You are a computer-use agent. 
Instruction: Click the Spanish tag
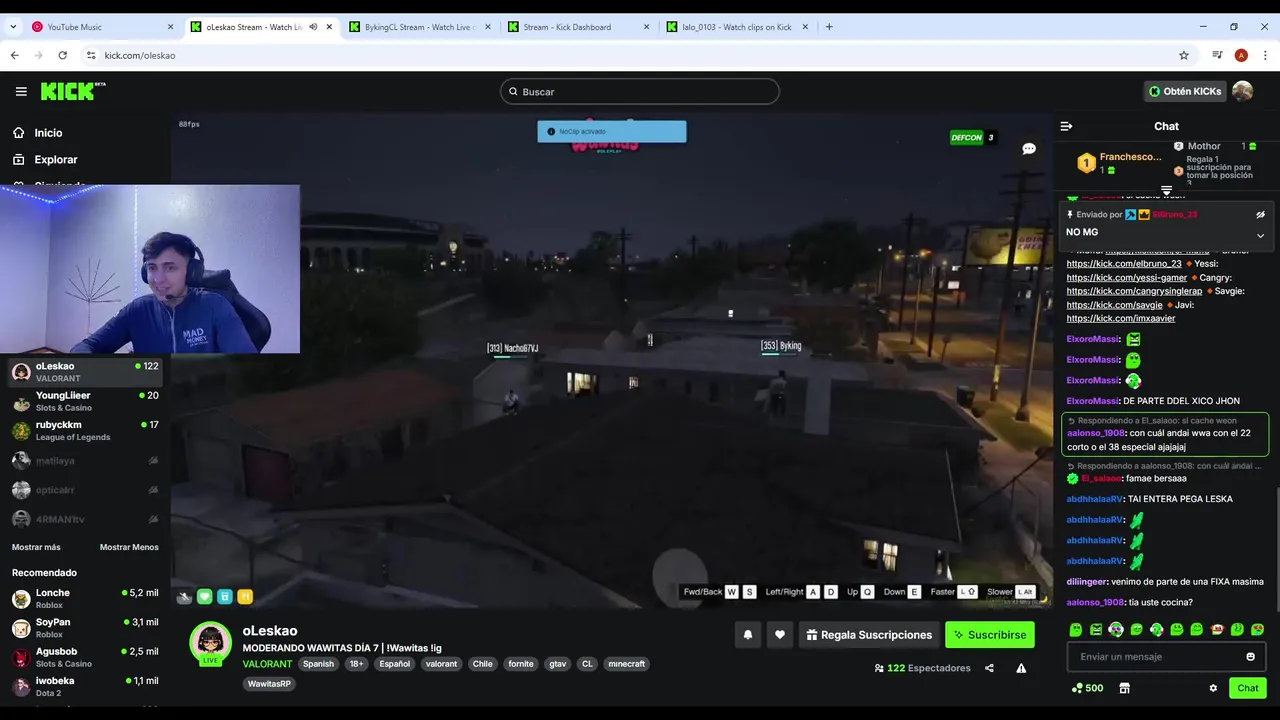point(318,664)
